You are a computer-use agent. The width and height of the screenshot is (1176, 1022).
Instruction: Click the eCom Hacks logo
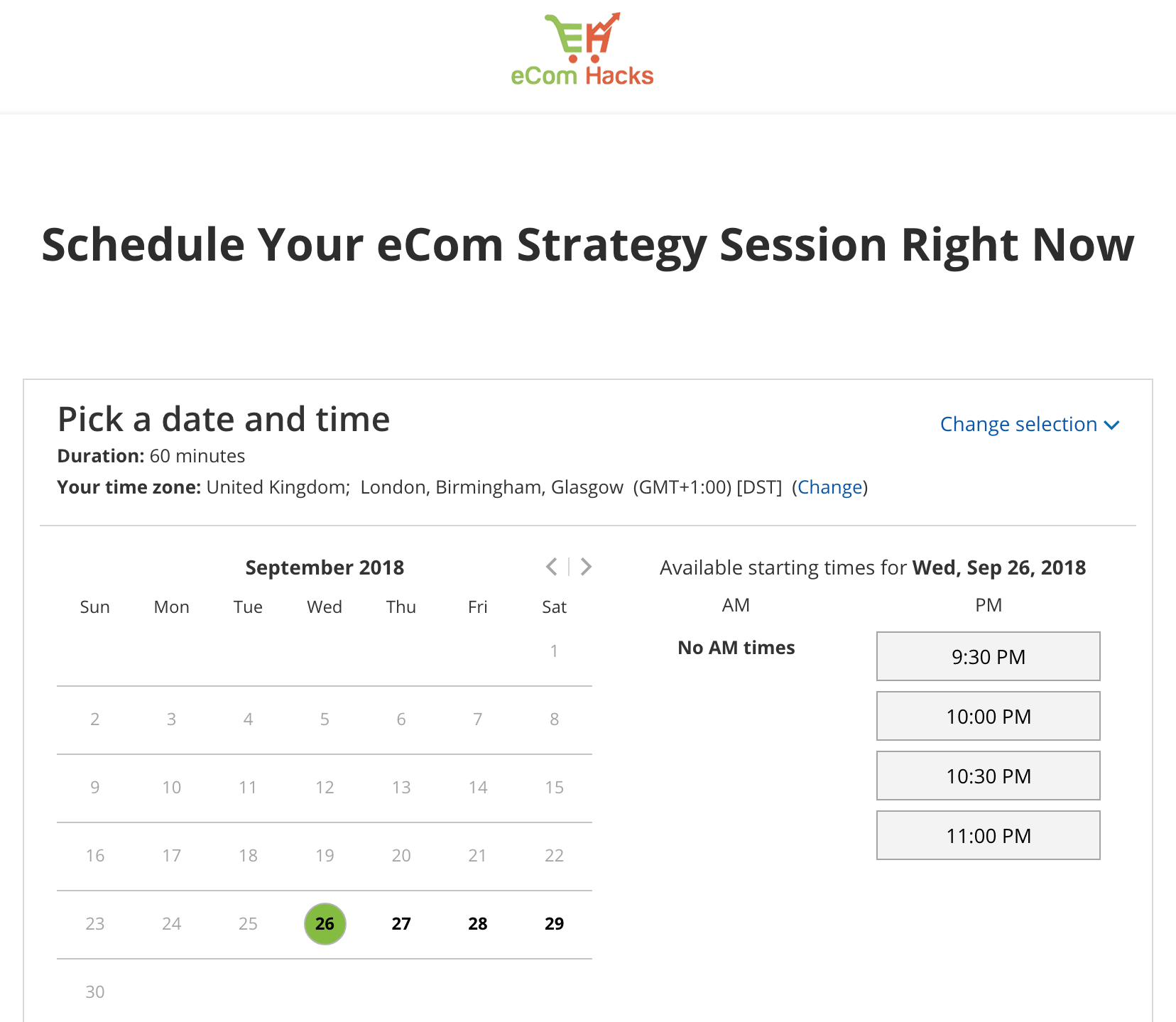pyautogui.click(x=582, y=50)
